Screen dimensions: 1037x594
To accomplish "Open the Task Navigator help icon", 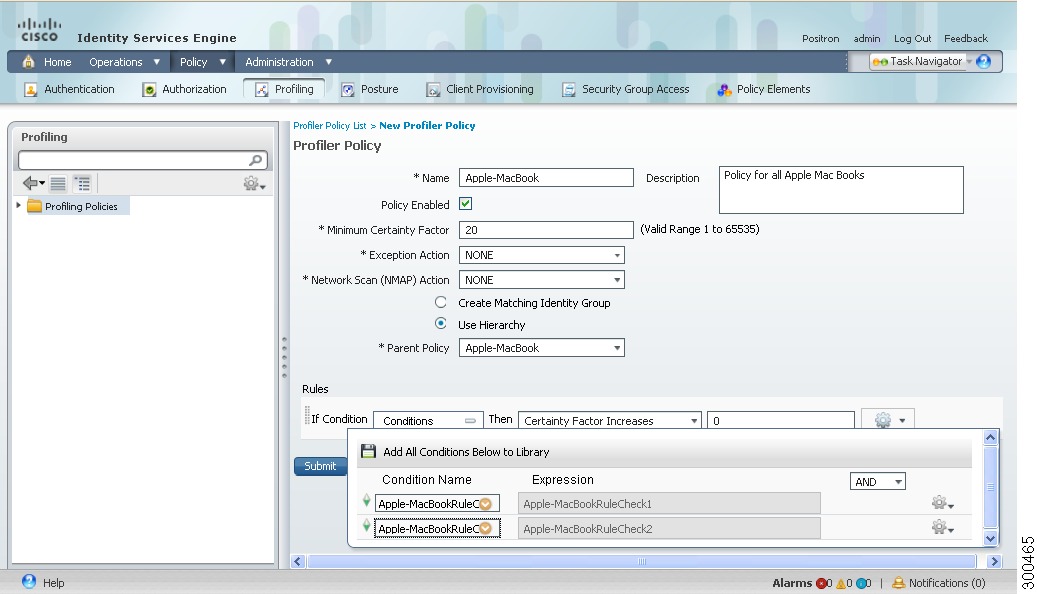I will tap(983, 62).
